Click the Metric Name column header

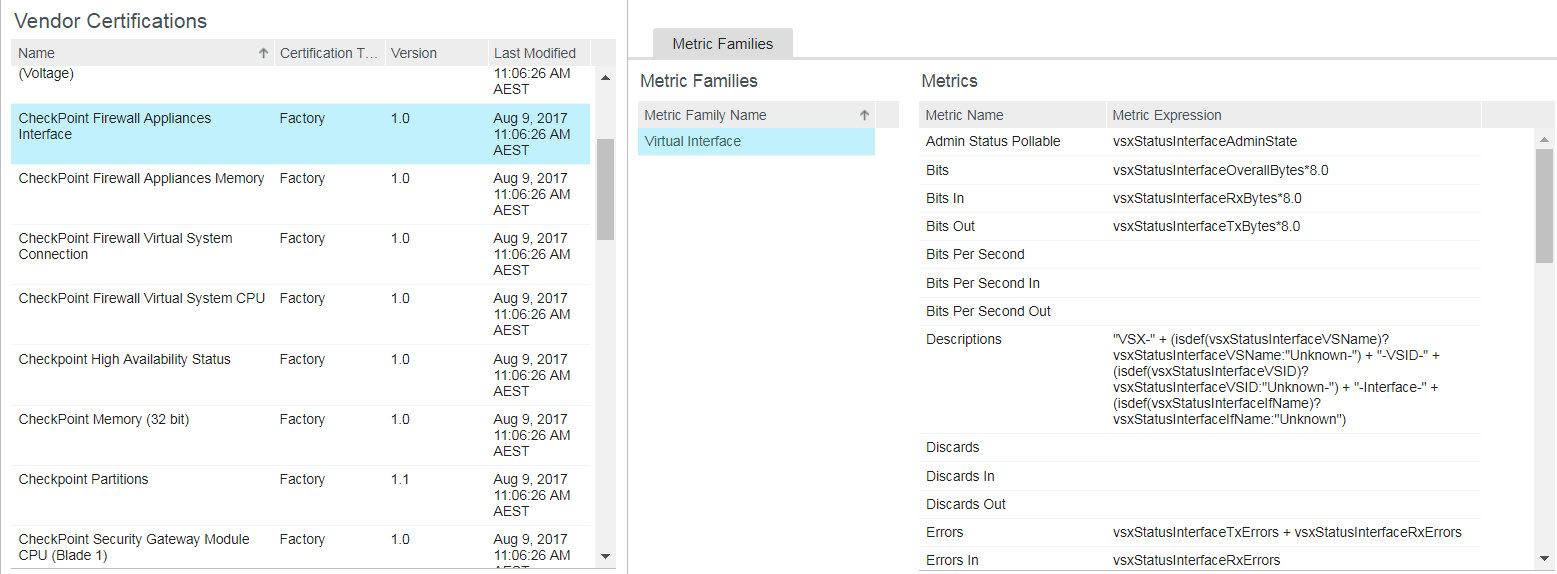point(1012,115)
